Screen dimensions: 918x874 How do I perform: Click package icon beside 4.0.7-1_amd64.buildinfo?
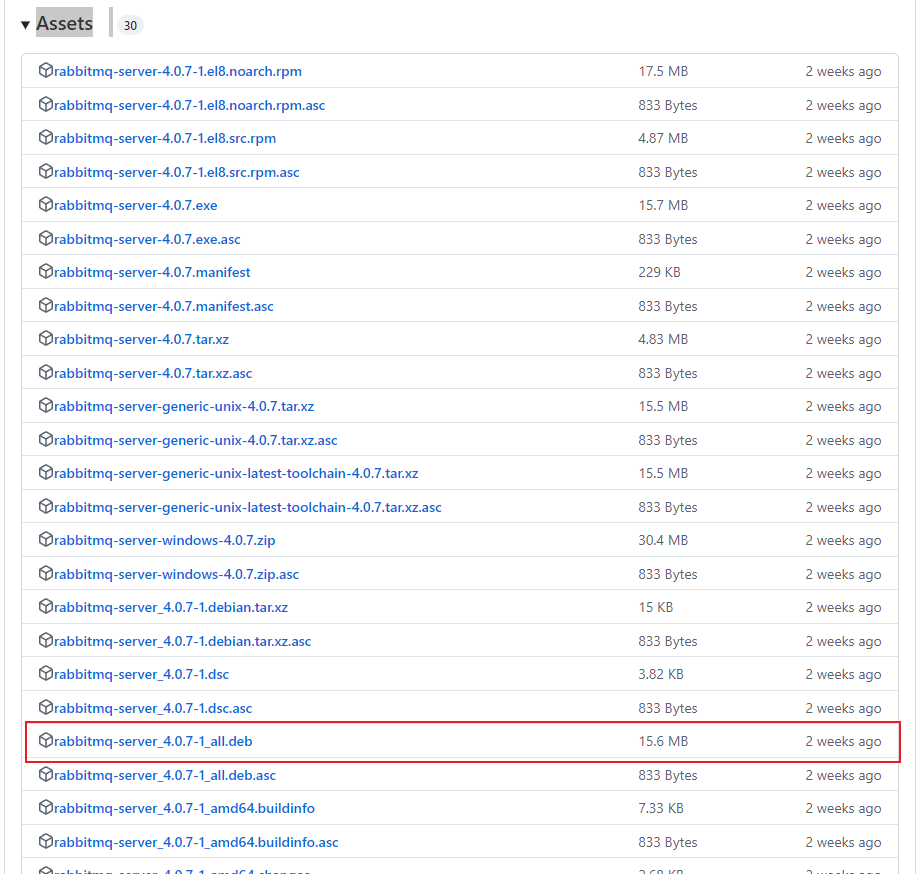(46, 808)
